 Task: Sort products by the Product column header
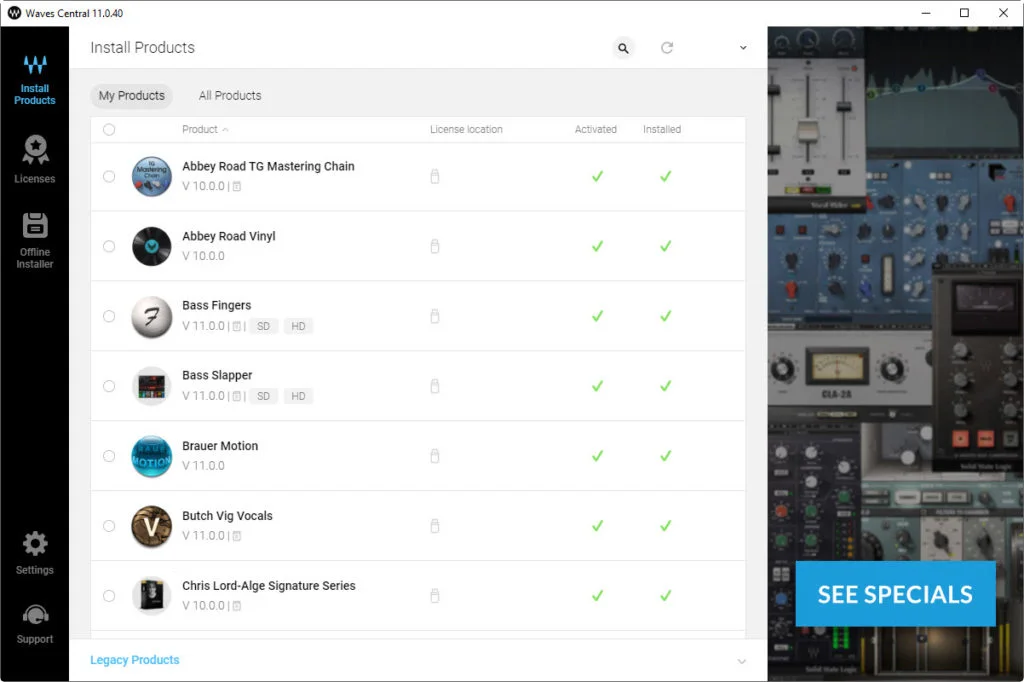click(205, 129)
